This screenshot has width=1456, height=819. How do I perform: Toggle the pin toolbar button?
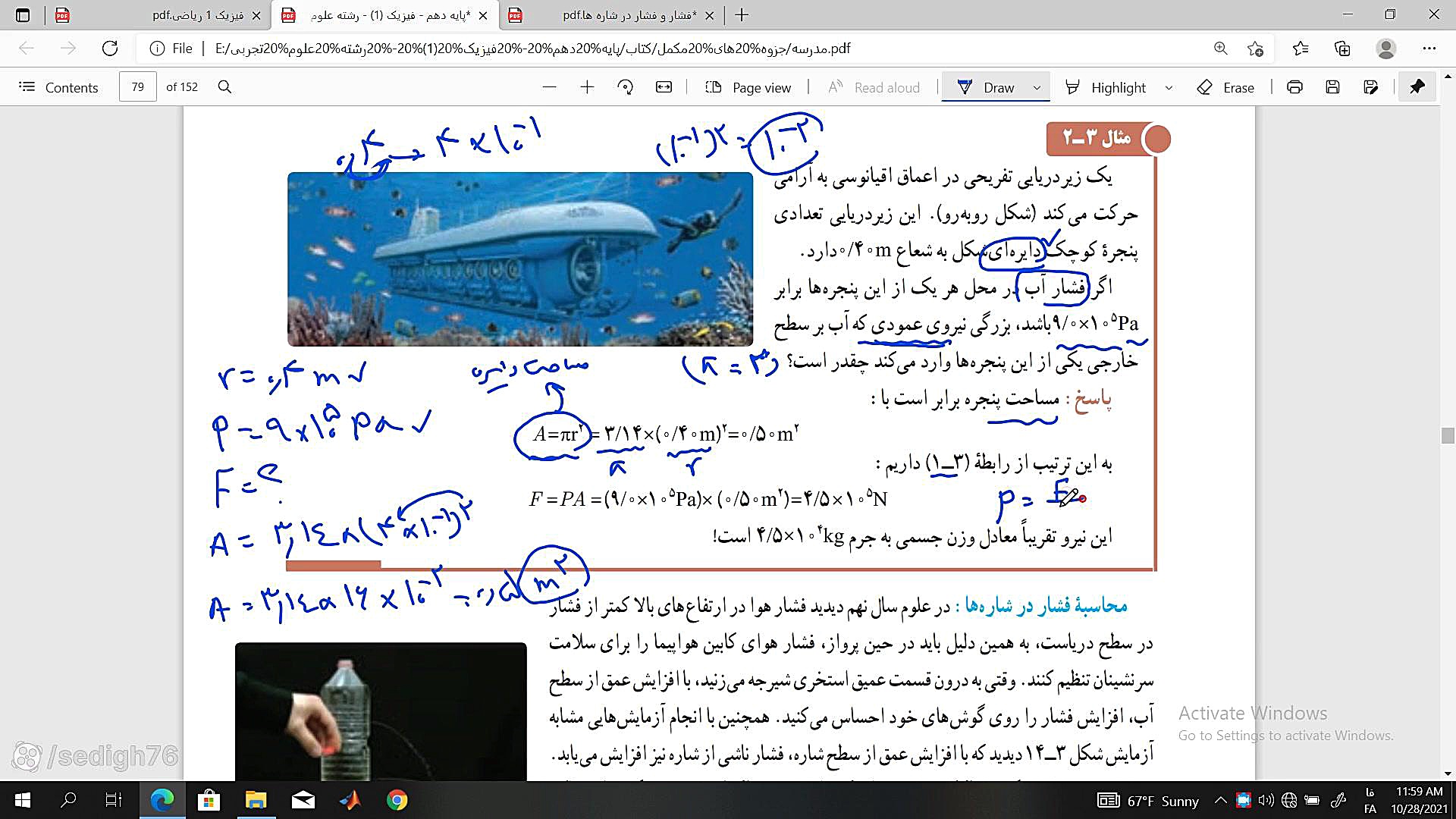(1417, 87)
